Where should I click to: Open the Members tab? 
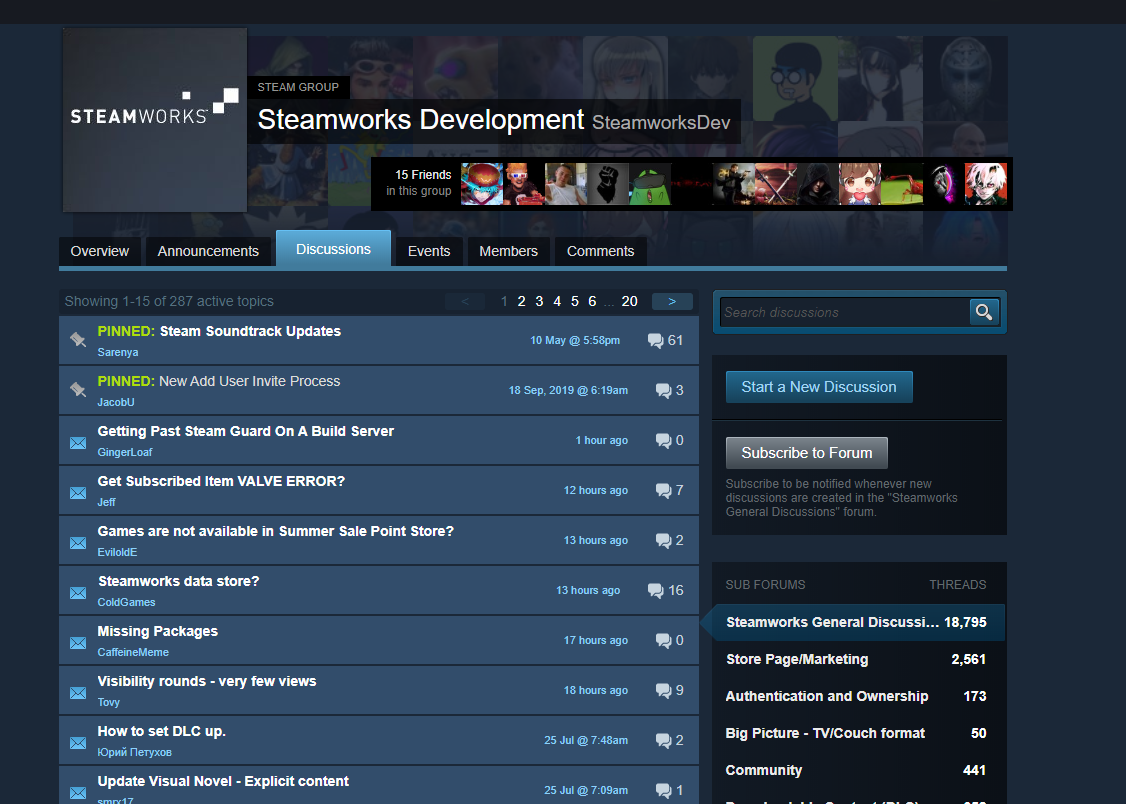point(508,251)
